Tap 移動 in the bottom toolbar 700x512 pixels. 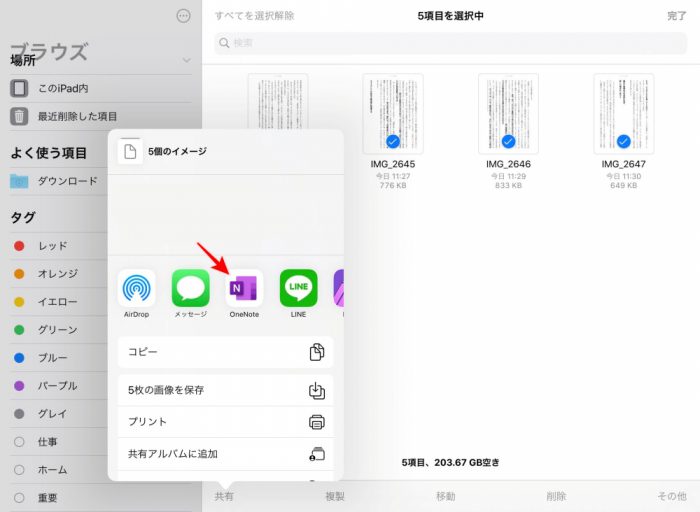[x=446, y=496]
